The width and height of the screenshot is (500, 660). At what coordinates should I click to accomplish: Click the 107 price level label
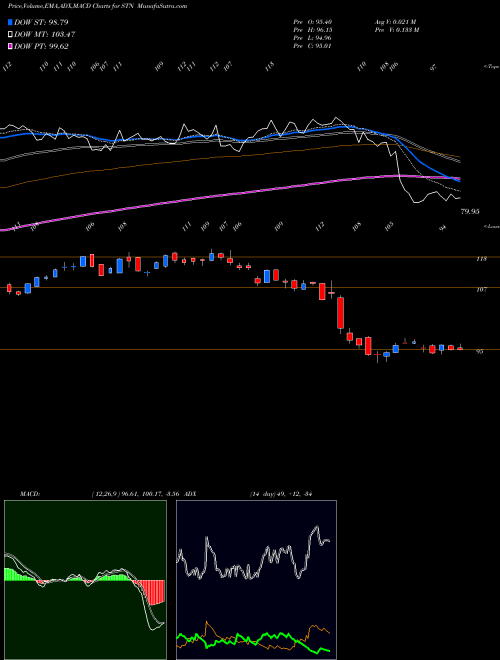click(x=481, y=290)
